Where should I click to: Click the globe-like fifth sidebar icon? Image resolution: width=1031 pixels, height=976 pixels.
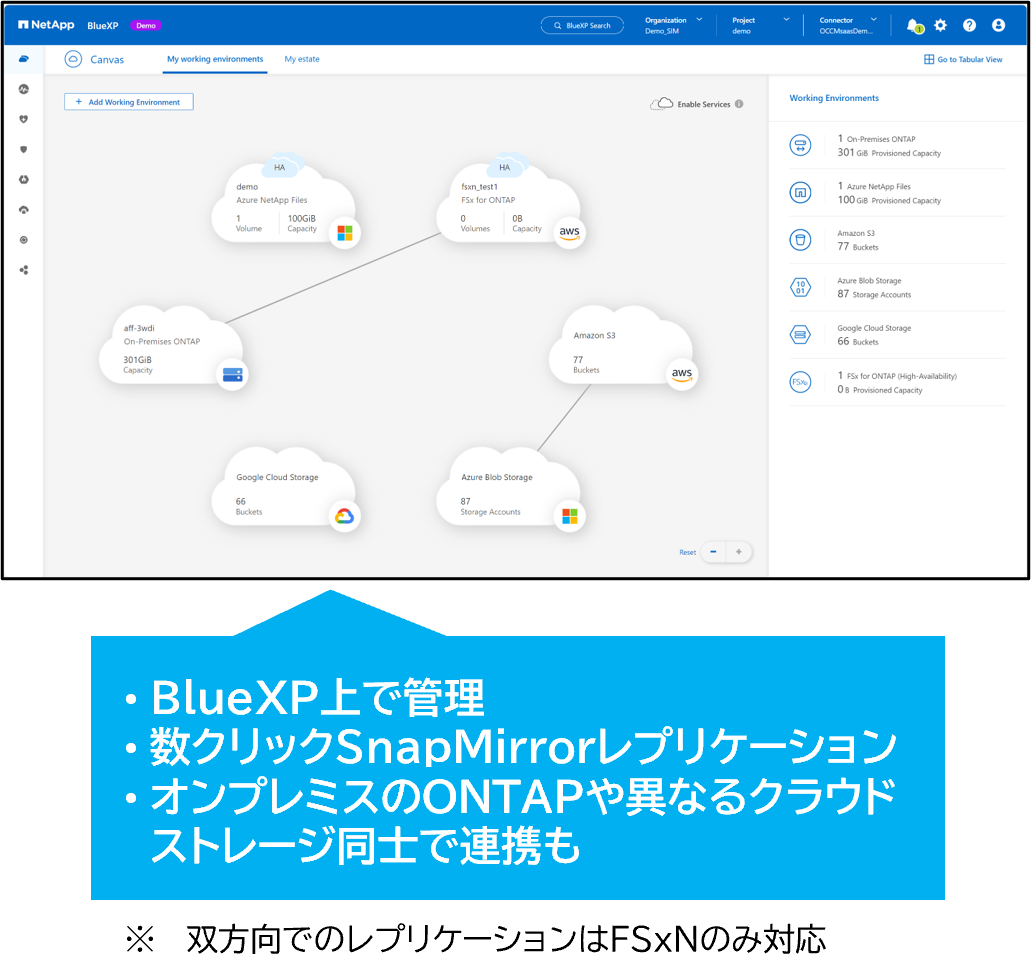tap(24, 180)
